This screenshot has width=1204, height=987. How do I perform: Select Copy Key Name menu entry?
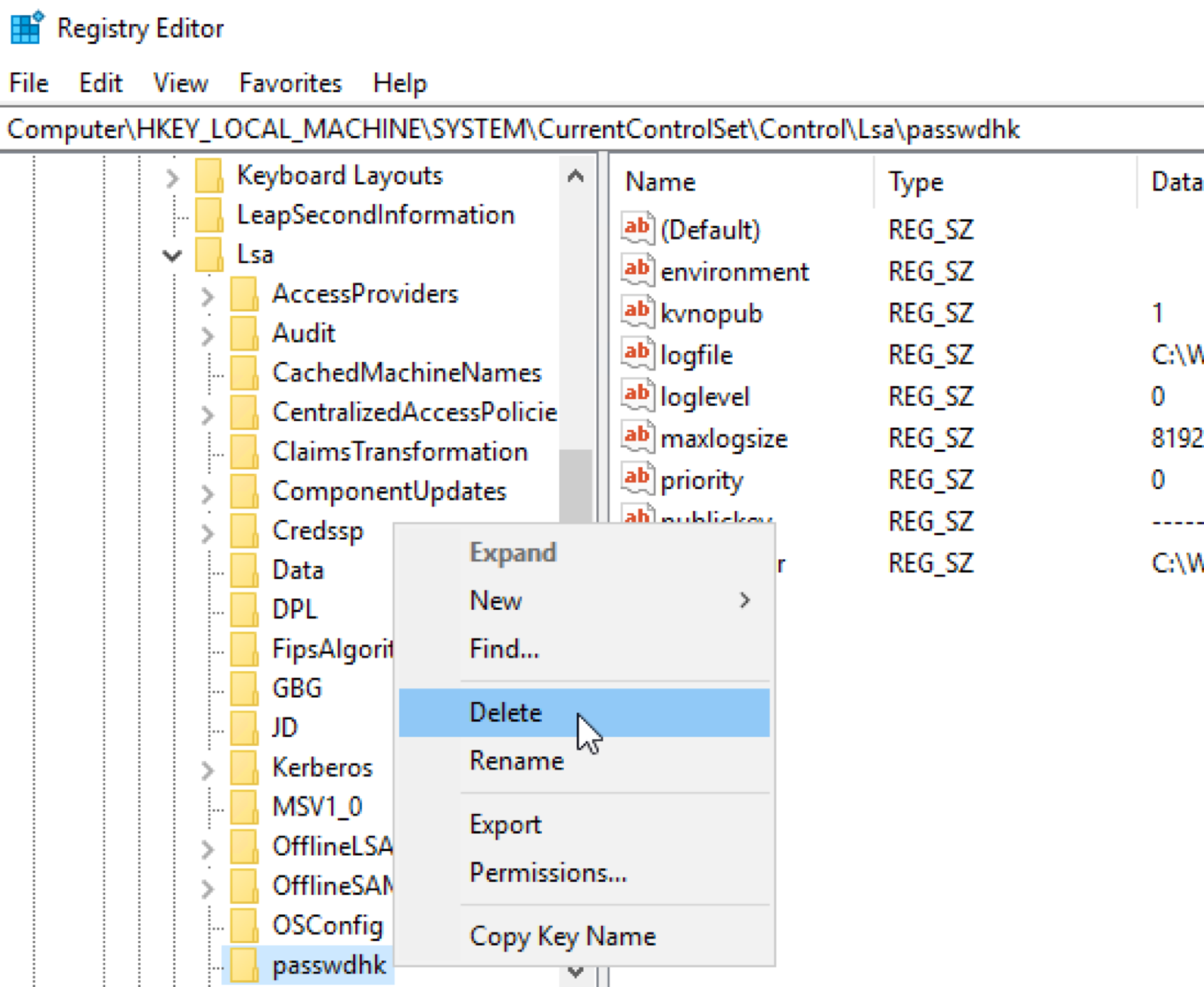coord(562,936)
